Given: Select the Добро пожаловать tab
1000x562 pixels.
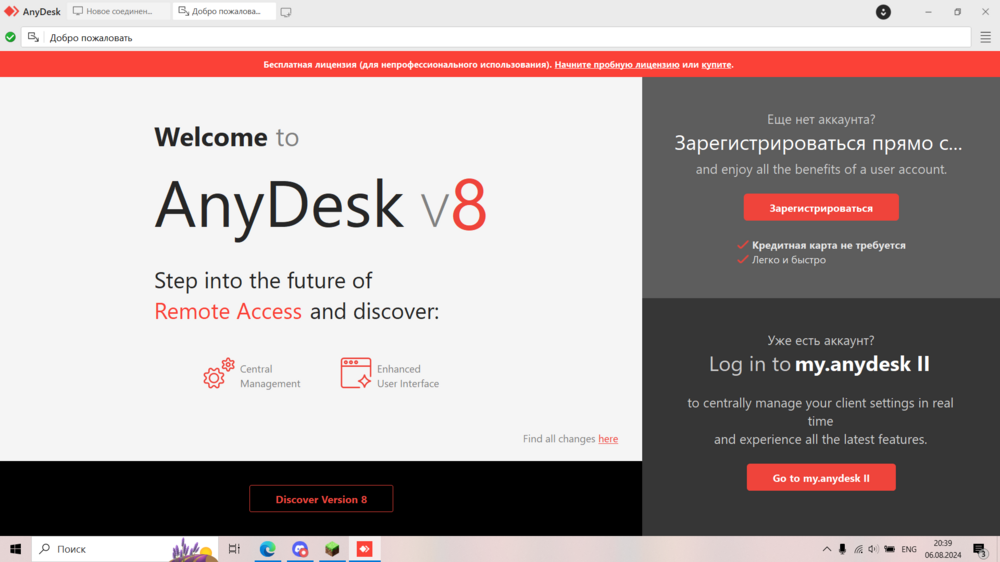Looking at the screenshot, I should pos(224,11).
